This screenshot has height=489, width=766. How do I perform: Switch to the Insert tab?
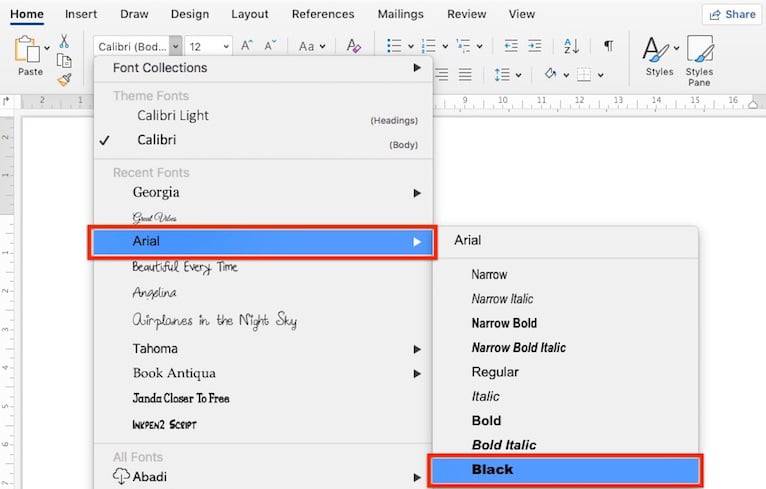click(x=81, y=14)
